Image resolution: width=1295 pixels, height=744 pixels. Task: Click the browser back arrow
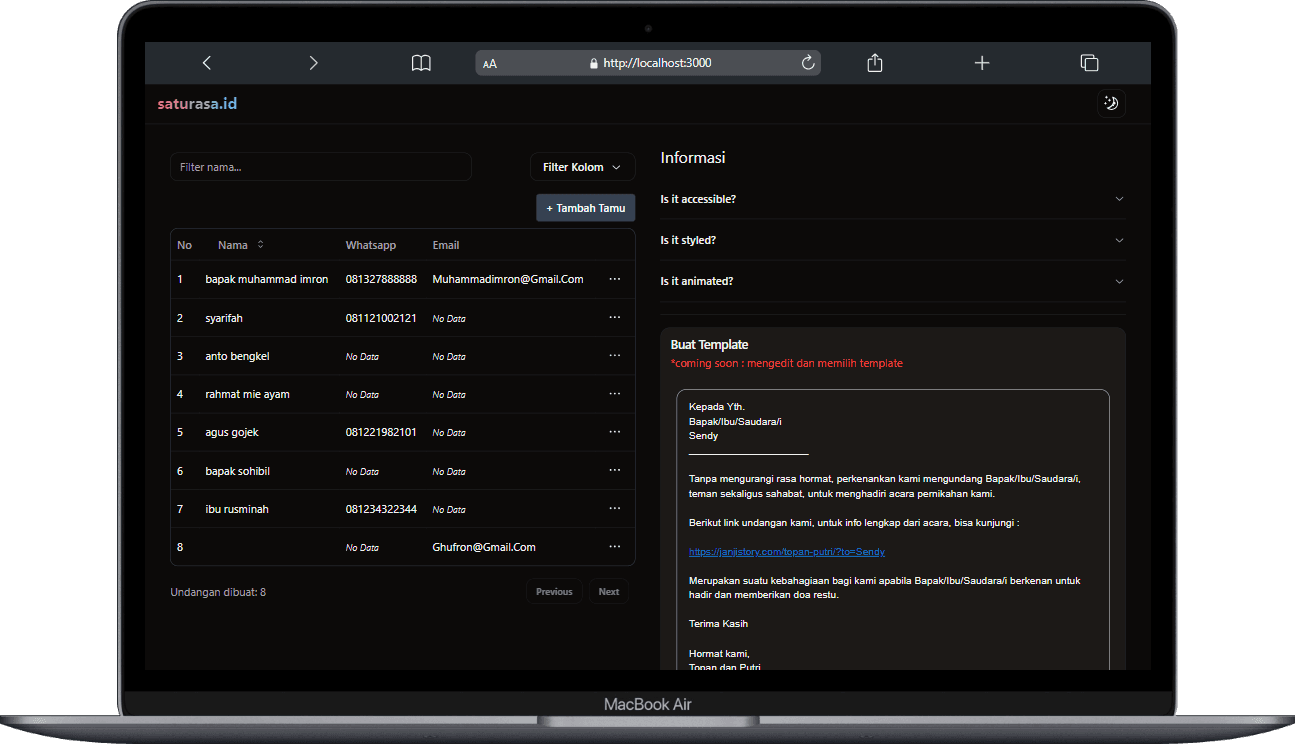point(207,63)
